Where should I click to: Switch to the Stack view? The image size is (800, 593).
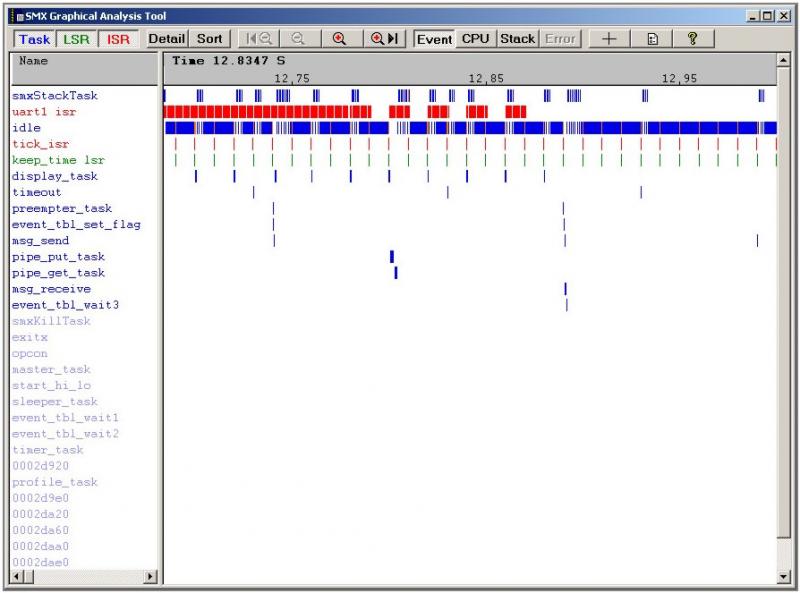point(517,39)
